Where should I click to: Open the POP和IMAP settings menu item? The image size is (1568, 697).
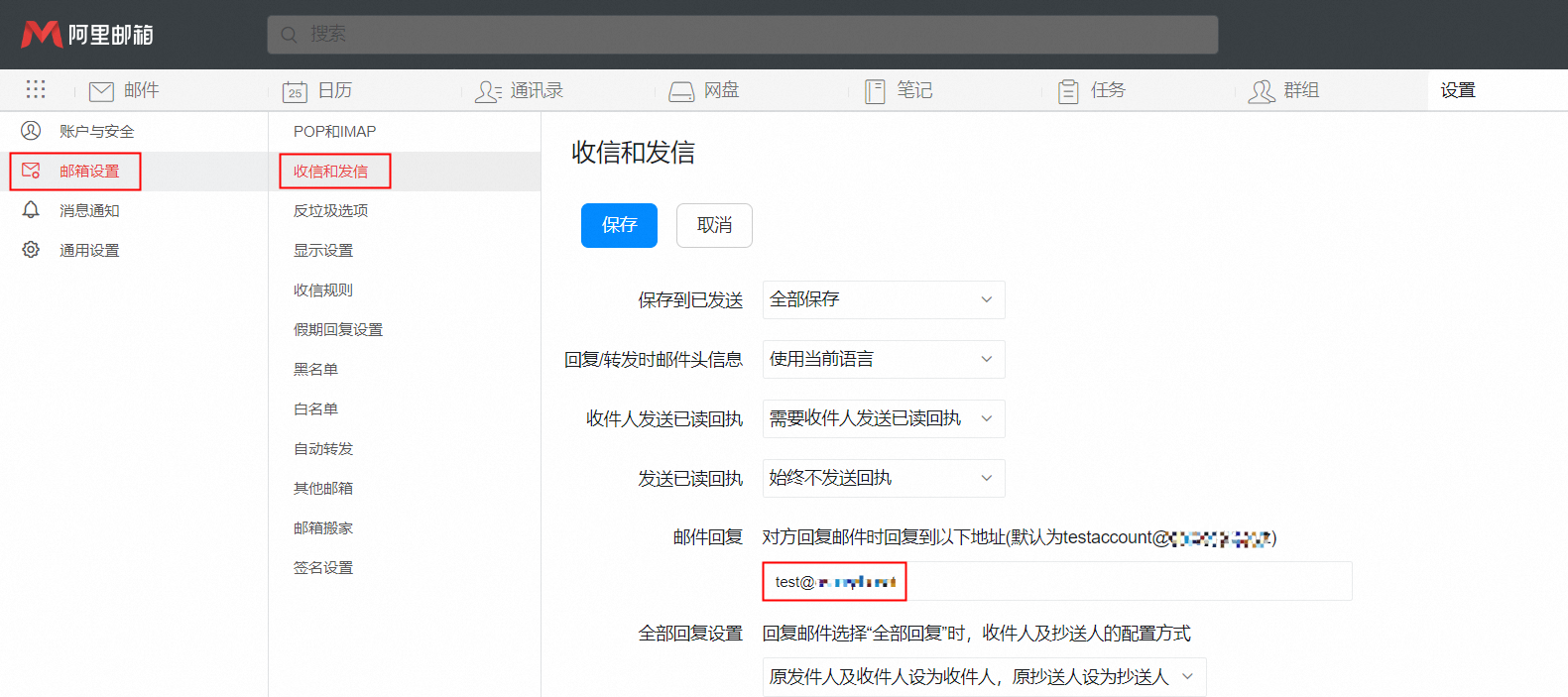[x=334, y=131]
